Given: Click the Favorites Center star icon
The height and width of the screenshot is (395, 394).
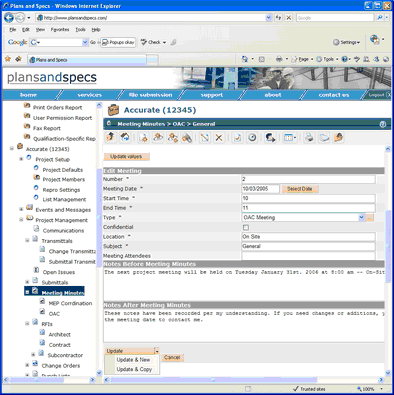Looking at the screenshot, I should tap(8, 59).
